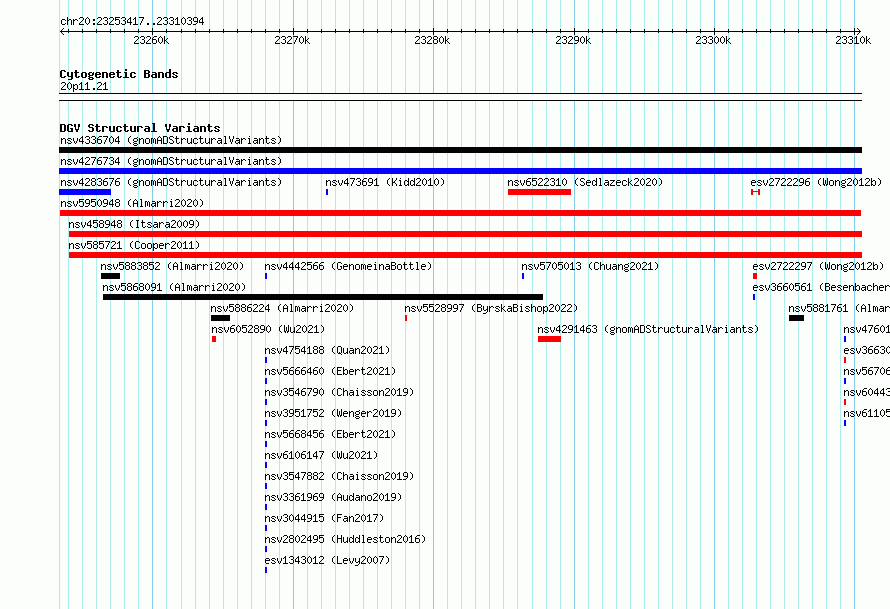Select the black nsv5883852 variant bar
This screenshot has width=890, height=609.
coord(111,276)
